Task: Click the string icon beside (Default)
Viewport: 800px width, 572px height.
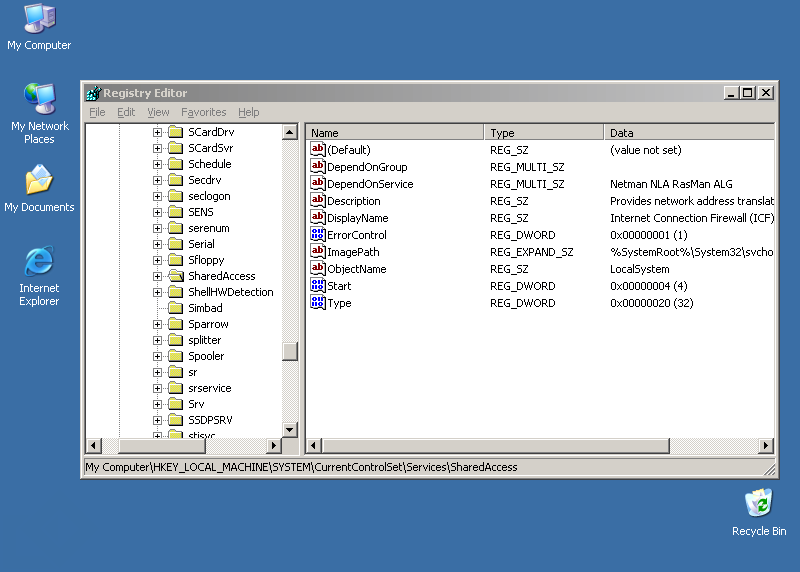Action: pyautogui.click(x=317, y=150)
